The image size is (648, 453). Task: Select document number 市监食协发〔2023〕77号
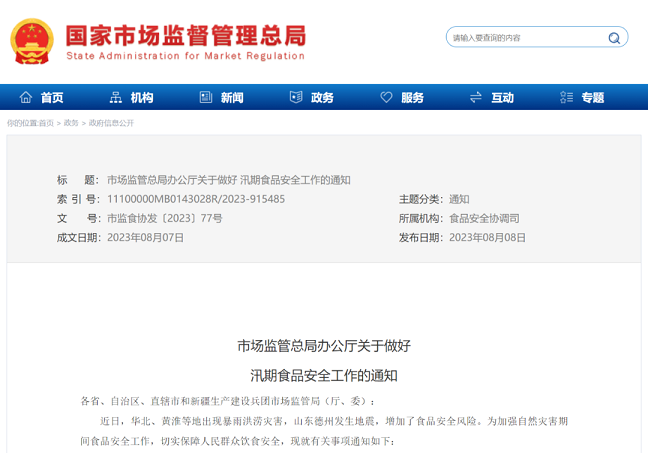(x=164, y=218)
